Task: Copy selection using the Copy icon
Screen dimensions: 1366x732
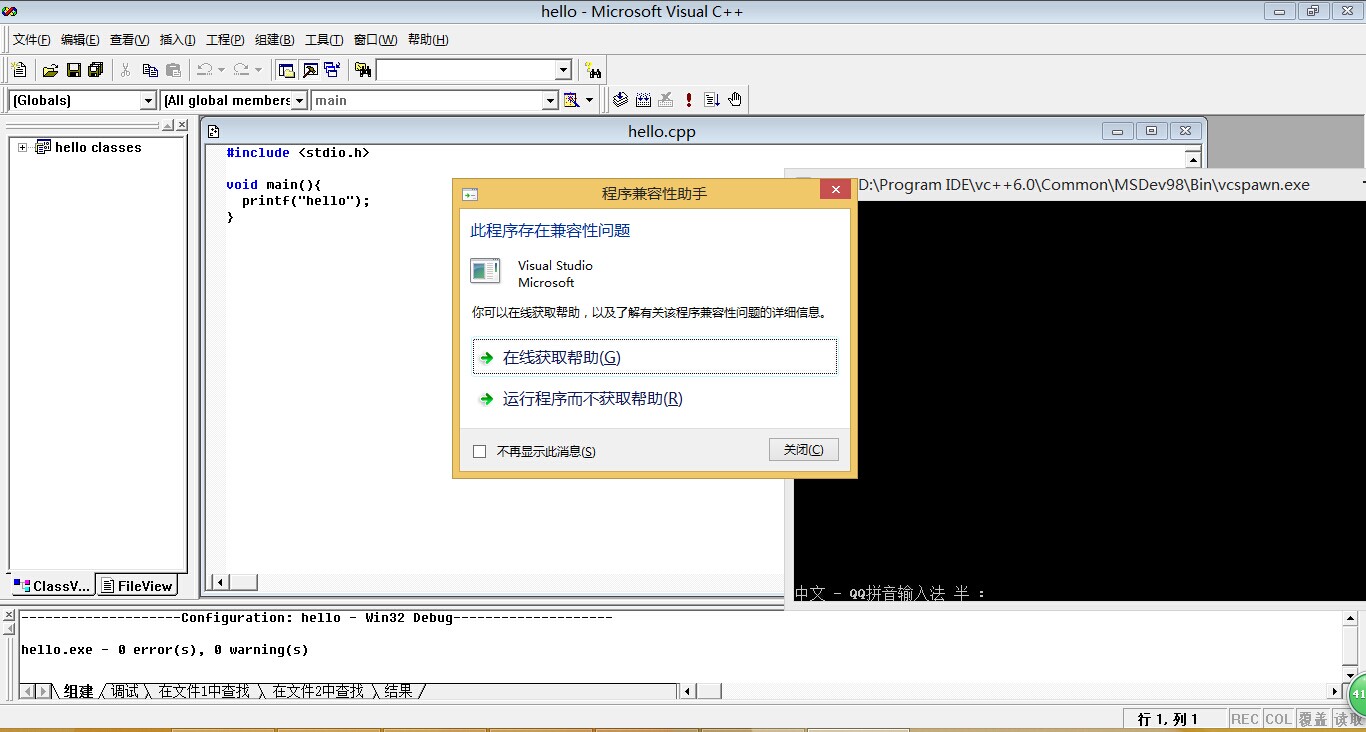Action: click(150, 70)
